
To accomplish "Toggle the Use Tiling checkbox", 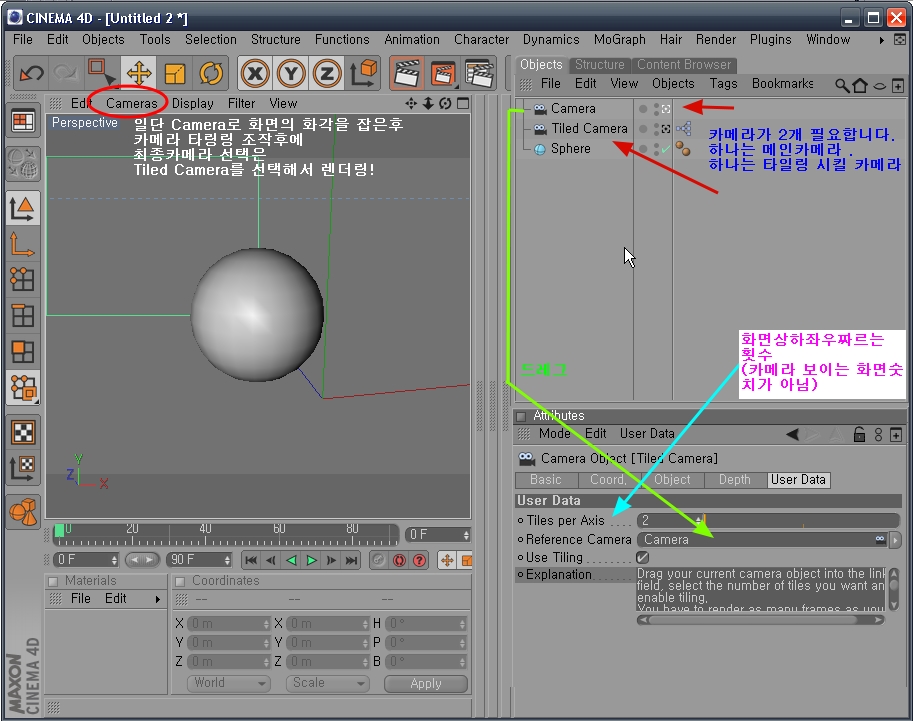I will pos(643,558).
